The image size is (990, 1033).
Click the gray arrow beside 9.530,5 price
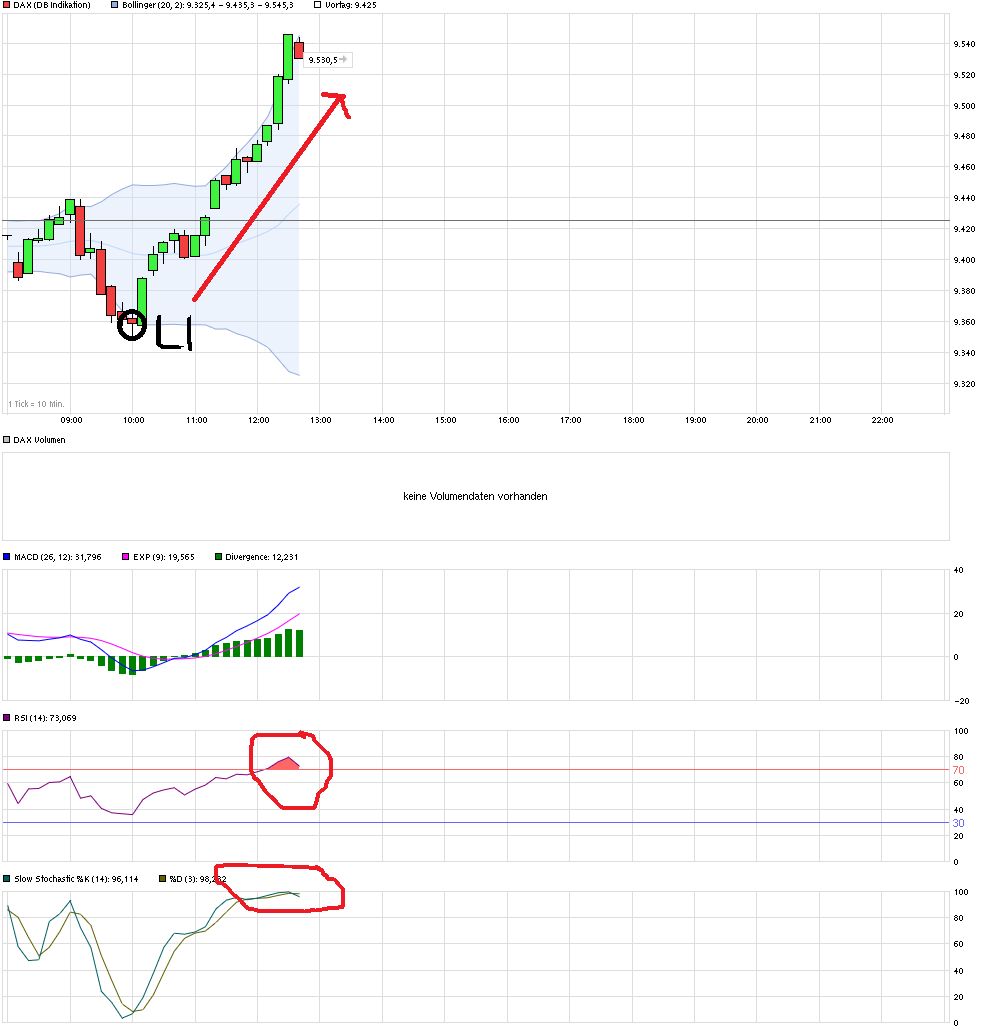click(x=341, y=59)
